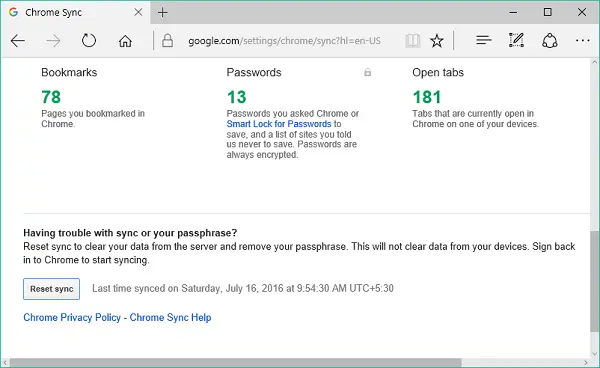Open a new tab with plus button
The image size is (600, 368).
pos(163,13)
